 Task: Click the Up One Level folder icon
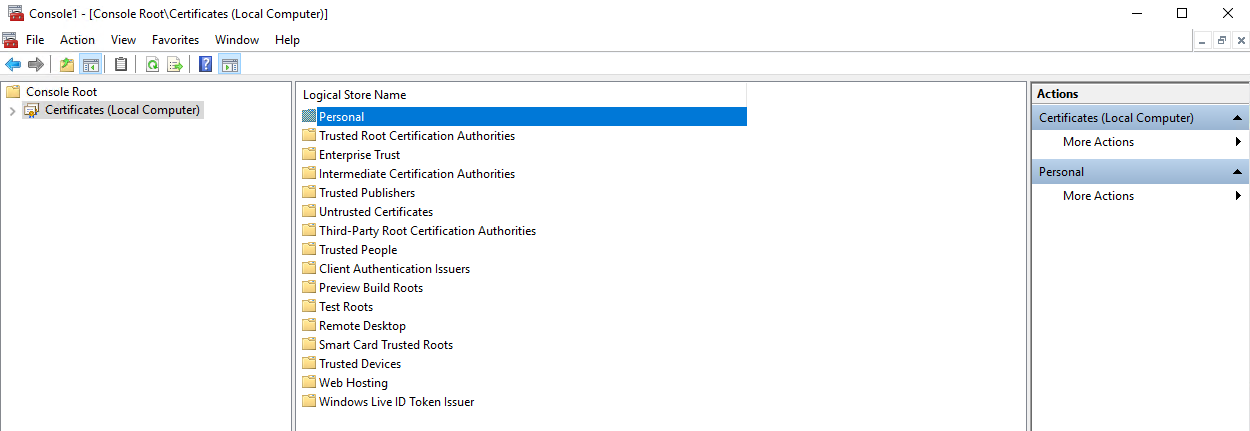coord(67,65)
